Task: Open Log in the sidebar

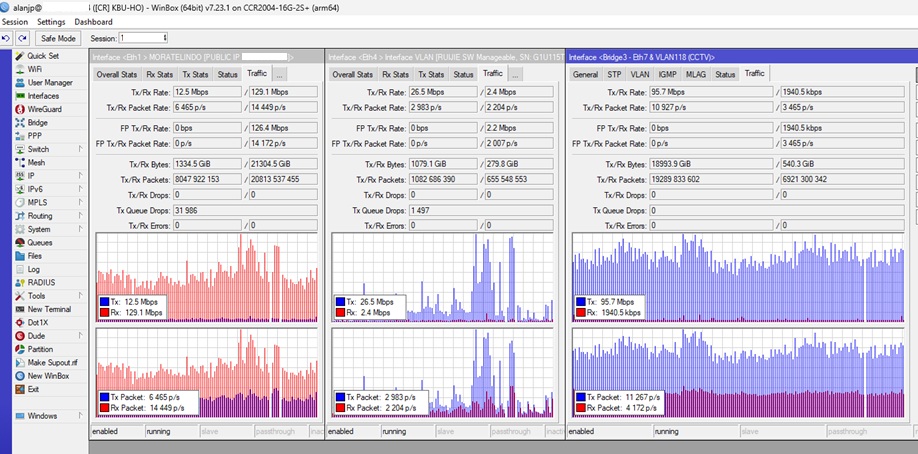Action: click(x=27, y=269)
